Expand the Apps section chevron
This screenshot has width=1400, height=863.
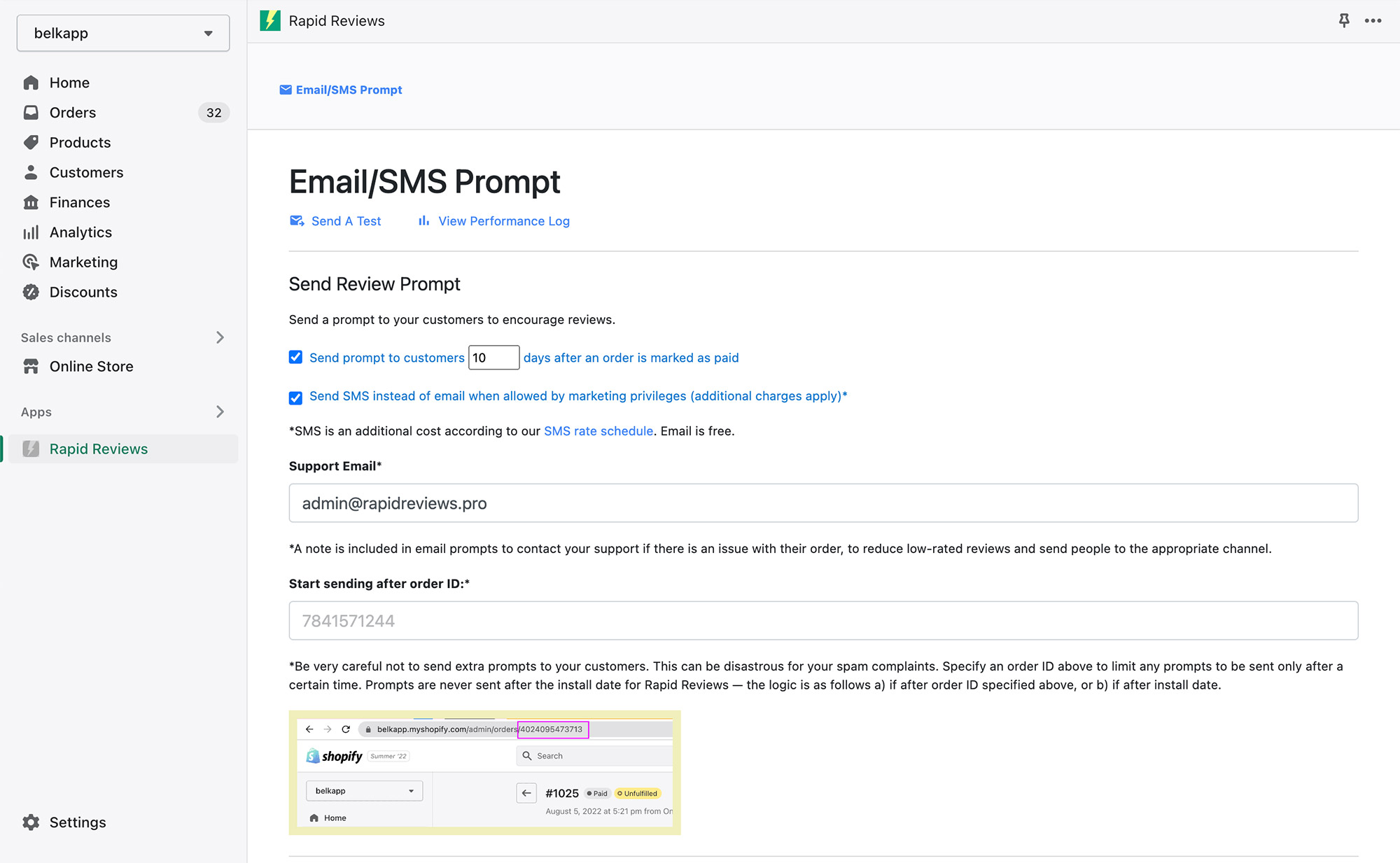point(220,412)
